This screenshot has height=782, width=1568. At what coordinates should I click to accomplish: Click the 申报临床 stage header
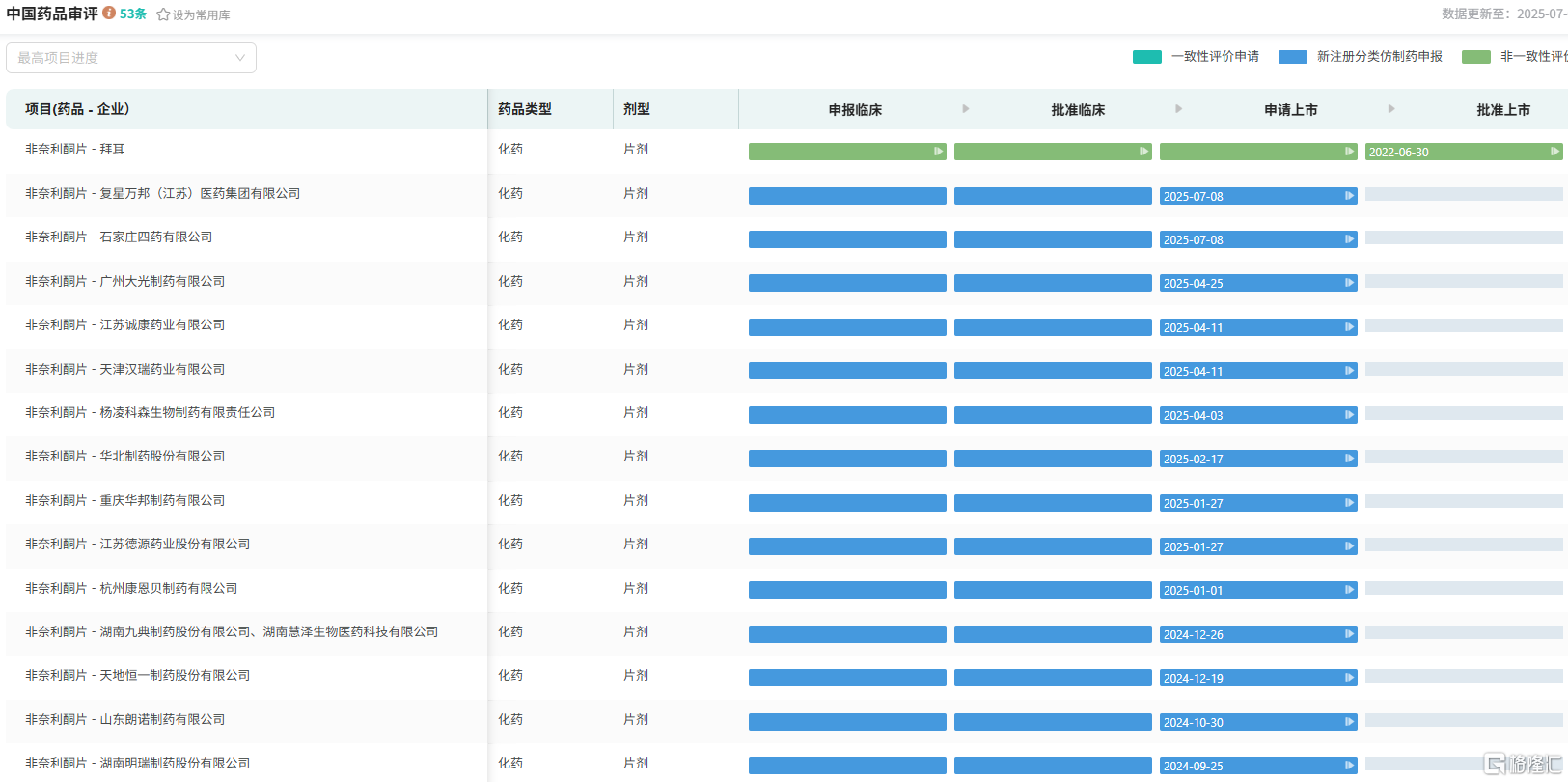855,110
